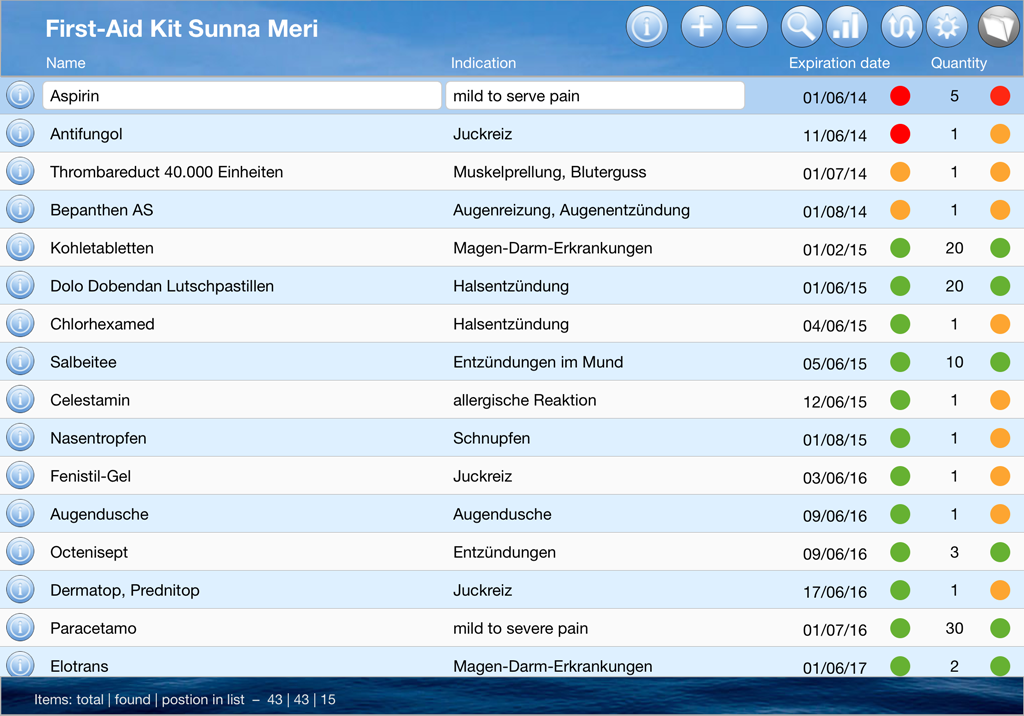Click quantity 5 in Aspirin row

click(954, 96)
